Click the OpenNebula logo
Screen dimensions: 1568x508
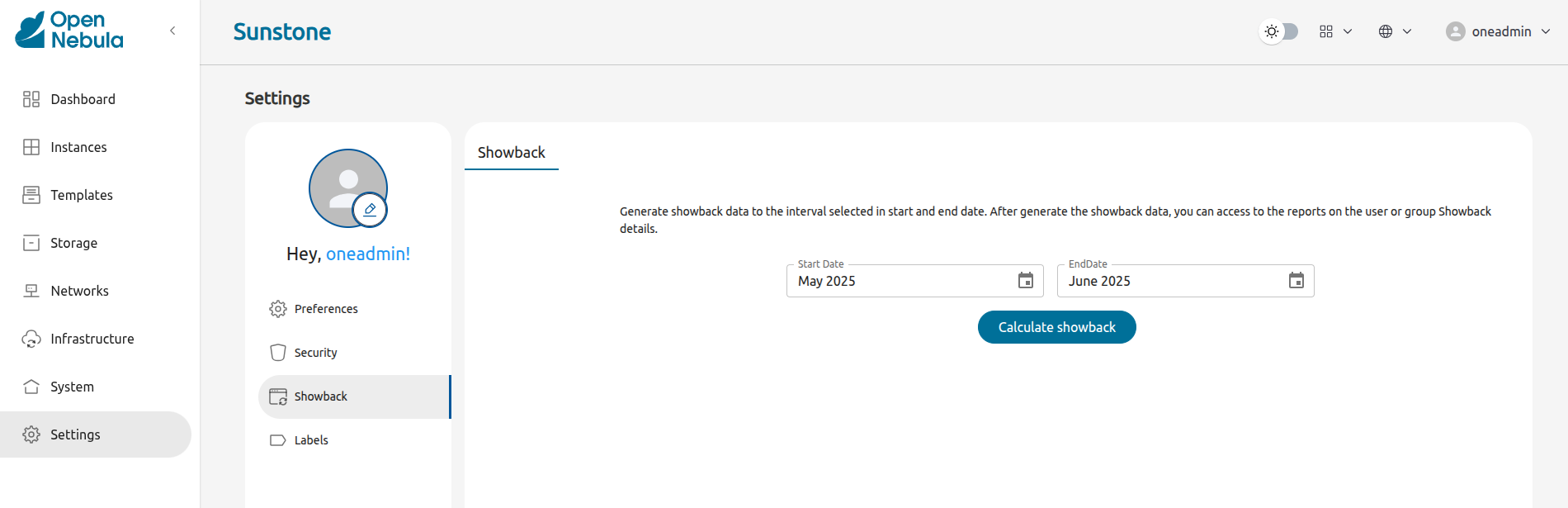(x=69, y=30)
